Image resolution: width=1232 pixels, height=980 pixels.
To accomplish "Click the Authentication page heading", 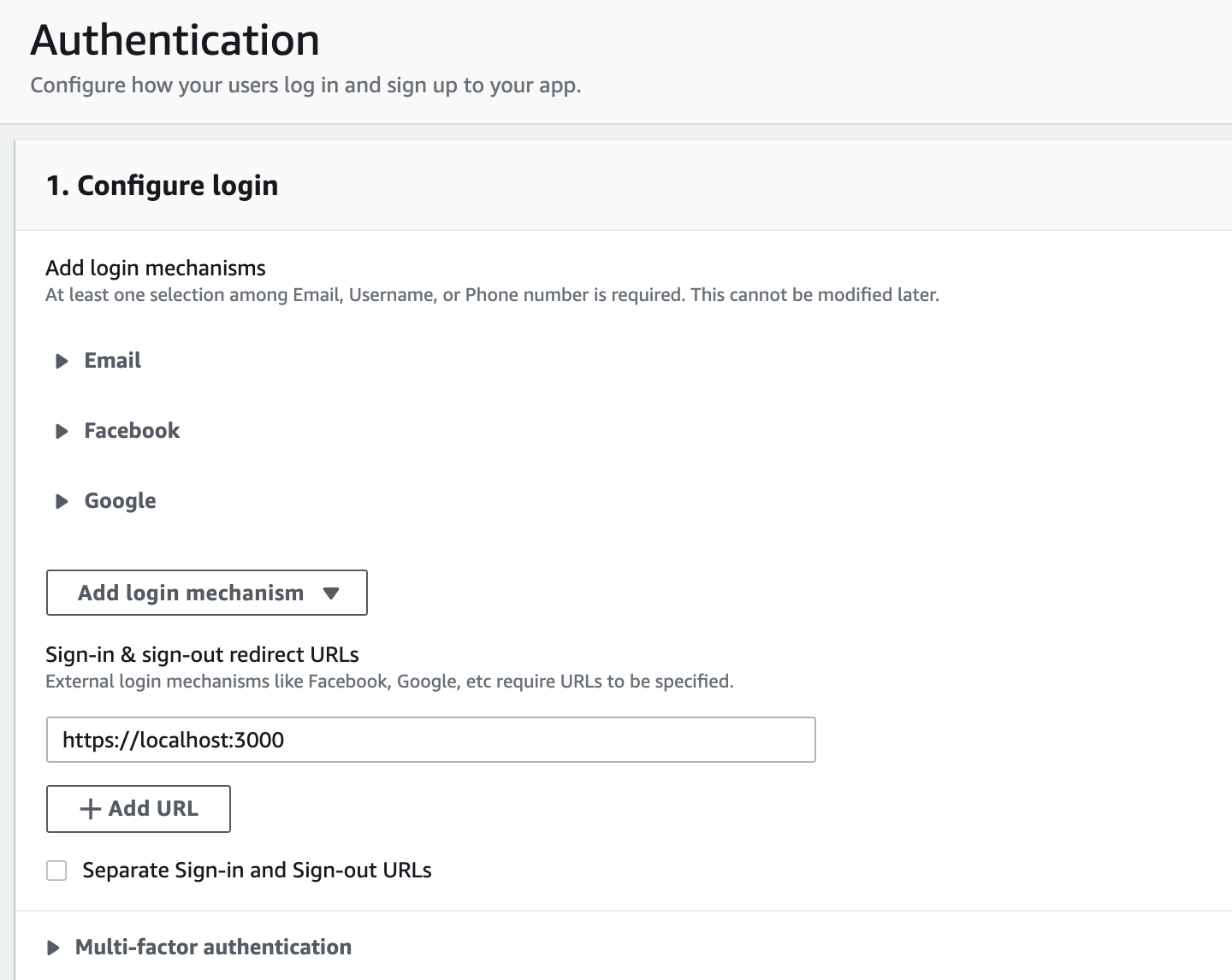I will [x=175, y=39].
